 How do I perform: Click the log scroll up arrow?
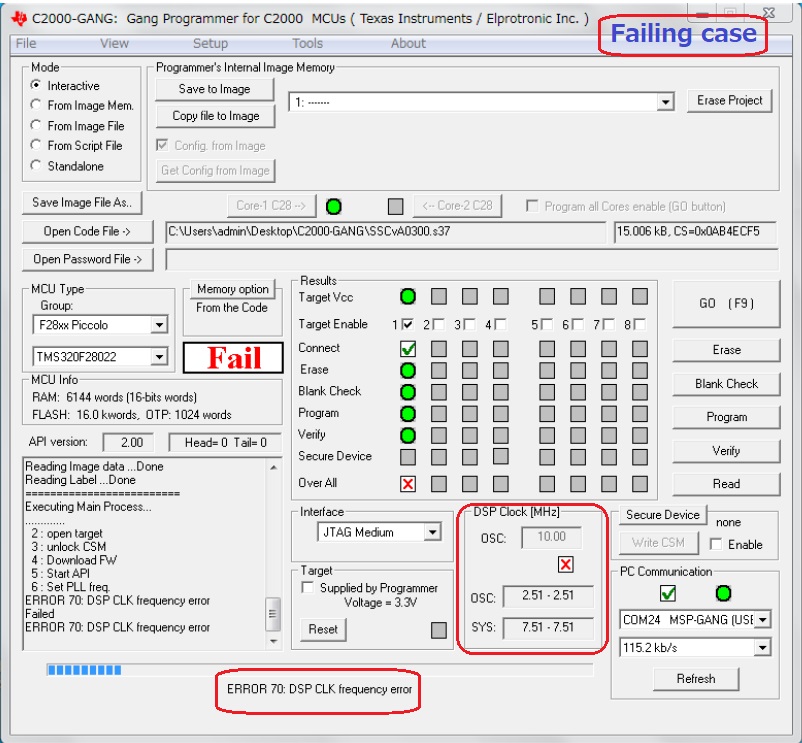[273, 467]
